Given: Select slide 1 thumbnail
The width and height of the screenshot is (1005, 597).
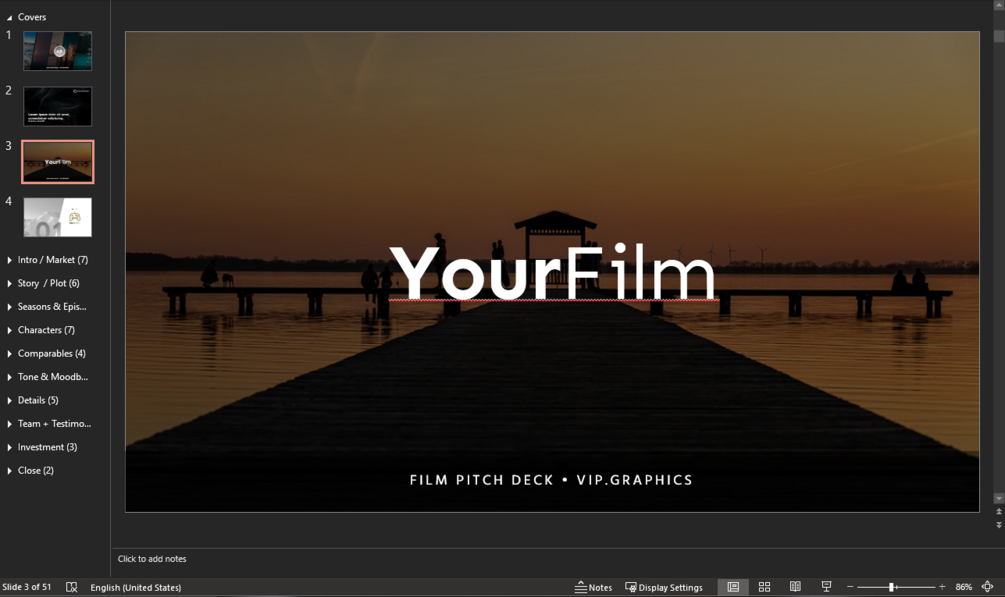Looking at the screenshot, I should 58,51.
